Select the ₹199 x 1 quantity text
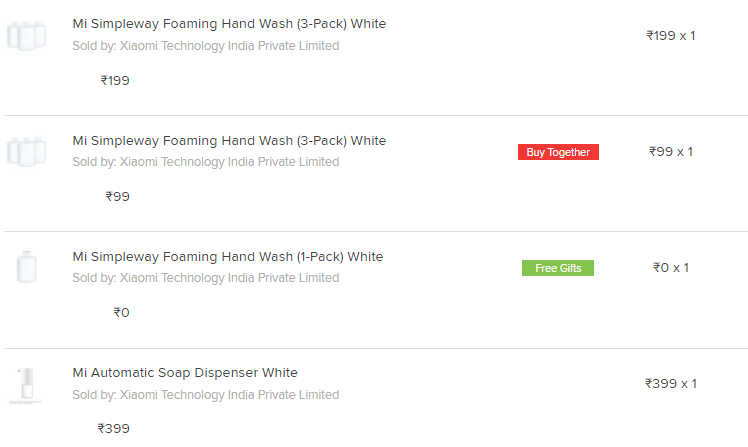The image size is (748, 447). pos(671,36)
